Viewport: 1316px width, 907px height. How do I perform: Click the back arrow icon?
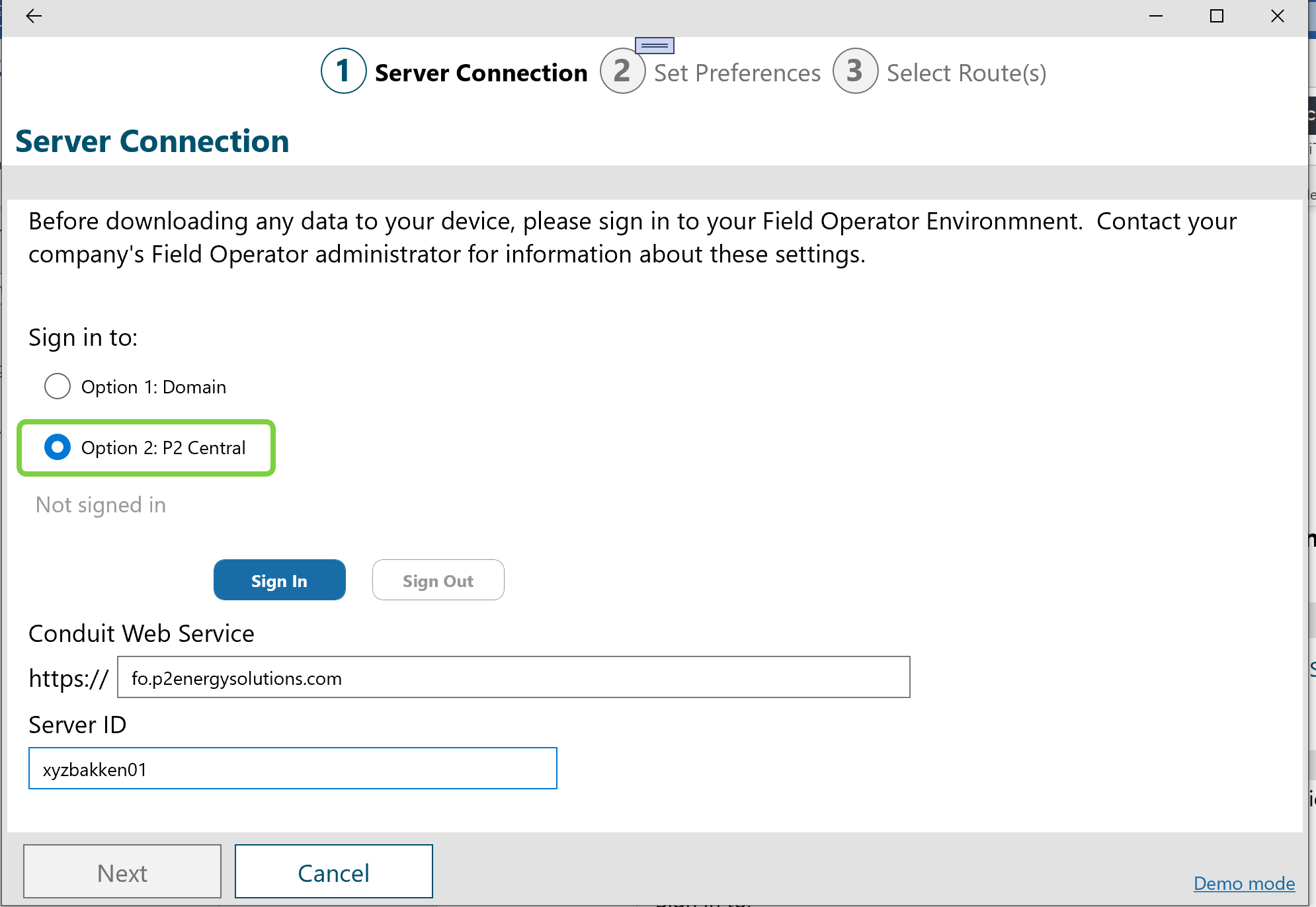point(34,16)
